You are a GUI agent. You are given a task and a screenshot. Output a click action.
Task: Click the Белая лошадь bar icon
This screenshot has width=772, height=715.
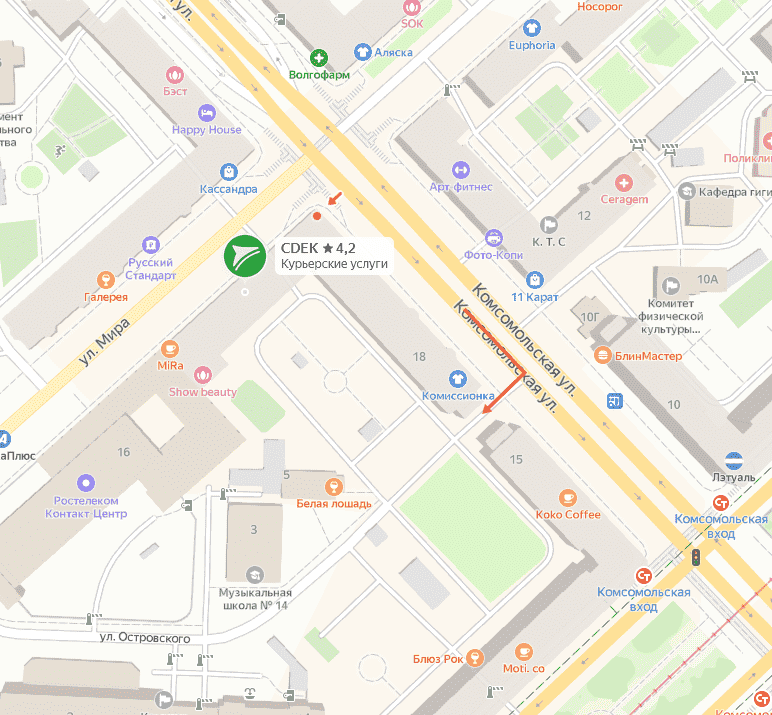point(334,487)
